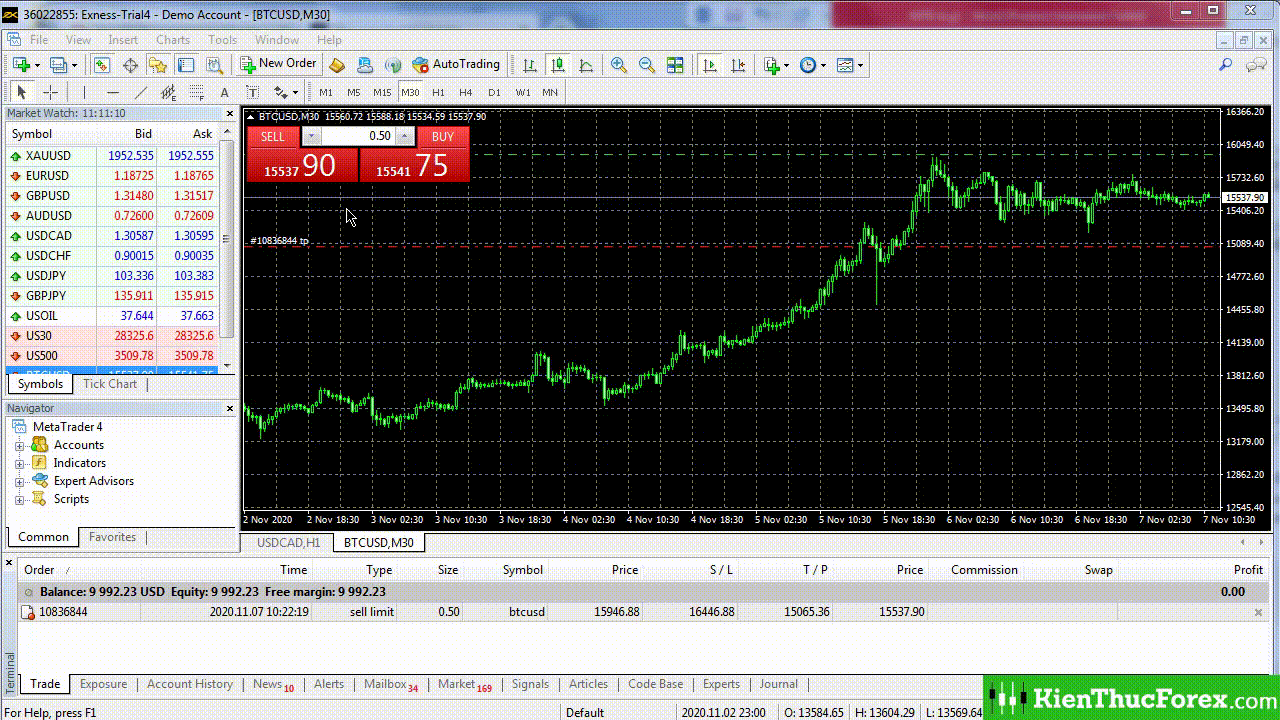Decrease the one-click lot volume arrow
The height and width of the screenshot is (720, 1280).
pyautogui.click(x=312, y=136)
